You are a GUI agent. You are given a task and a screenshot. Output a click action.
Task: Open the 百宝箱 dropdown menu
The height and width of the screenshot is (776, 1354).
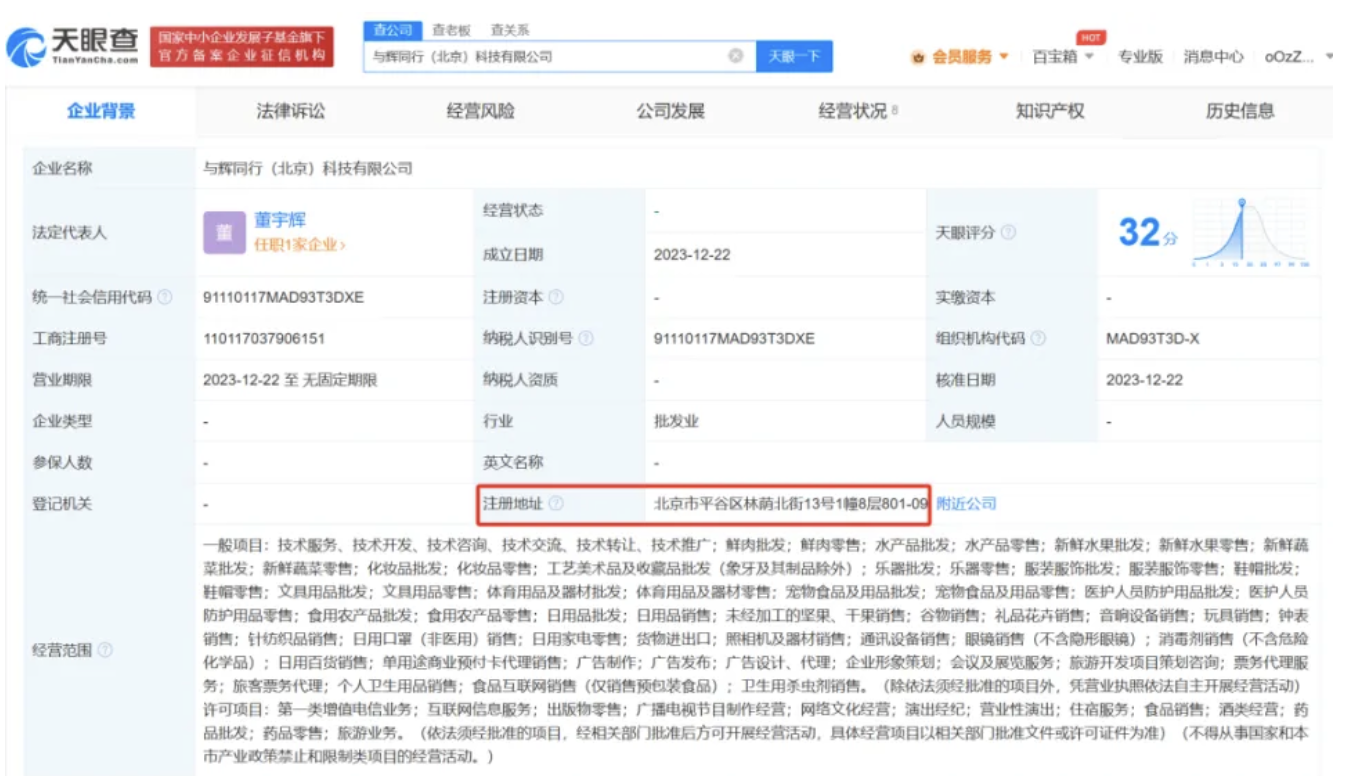pyautogui.click(x=1063, y=57)
